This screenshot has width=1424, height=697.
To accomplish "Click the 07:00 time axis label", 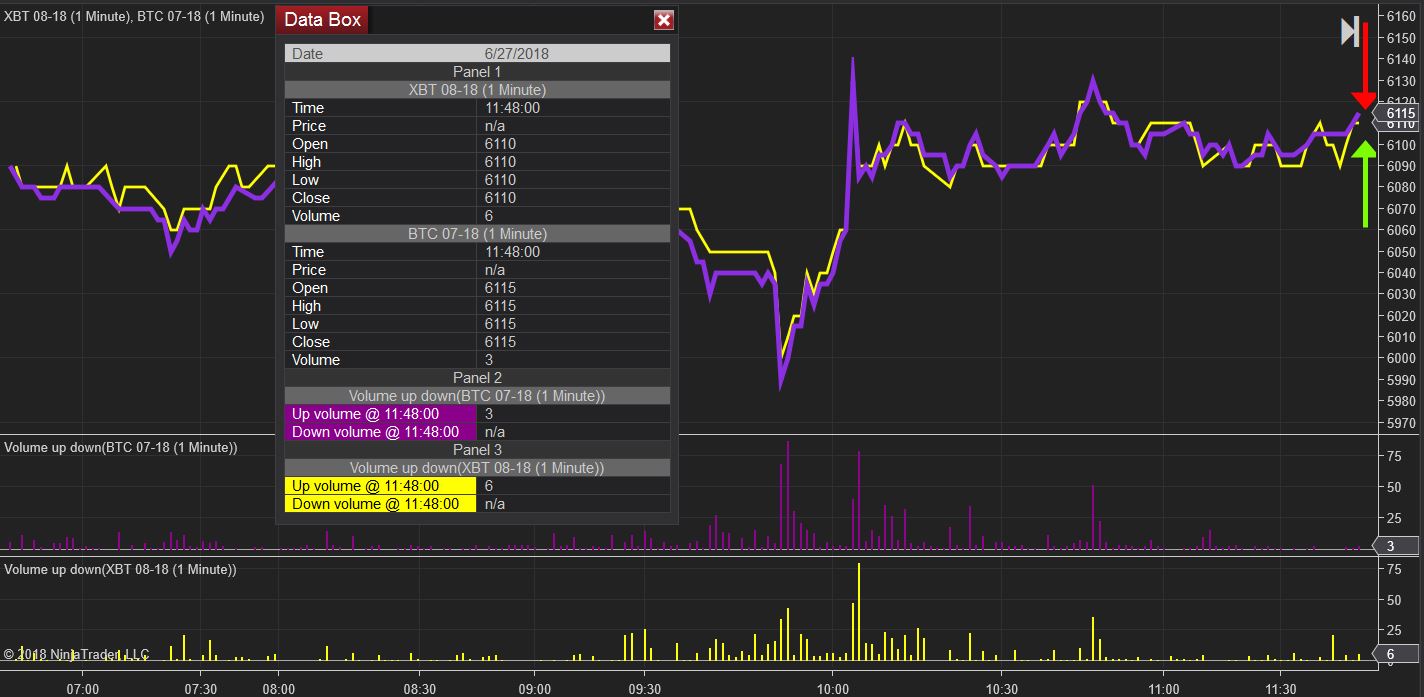I will pyautogui.click(x=82, y=689).
